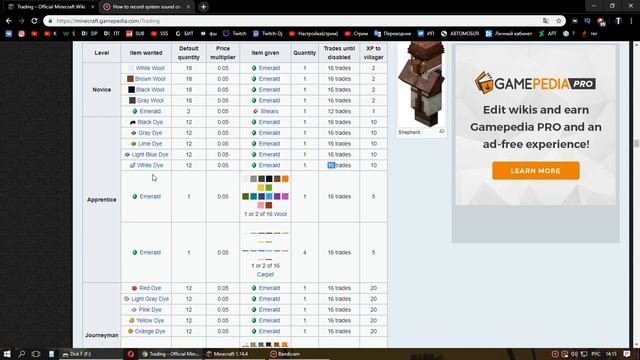The width and height of the screenshot is (640, 360).
Task: Open Task View on the taskbar
Action: (x=36, y=354)
